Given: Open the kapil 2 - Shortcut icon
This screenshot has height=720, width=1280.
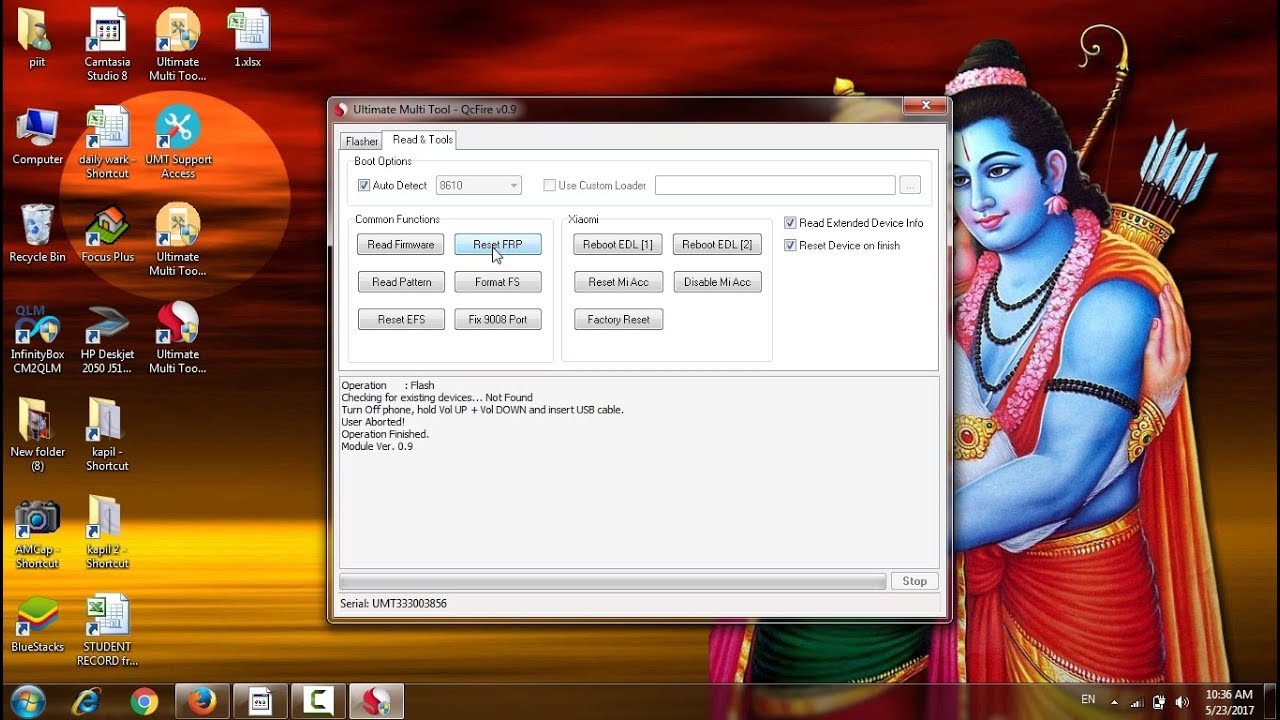Looking at the screenshot, I should [107, 533].
